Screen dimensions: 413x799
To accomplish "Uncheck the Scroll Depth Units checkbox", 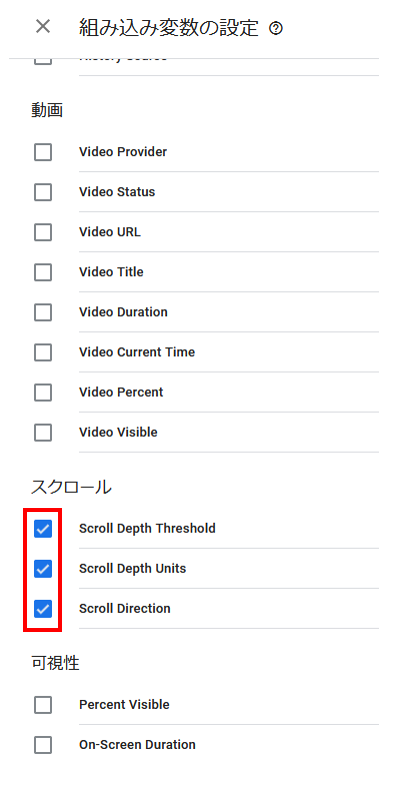I will (43, 569).
